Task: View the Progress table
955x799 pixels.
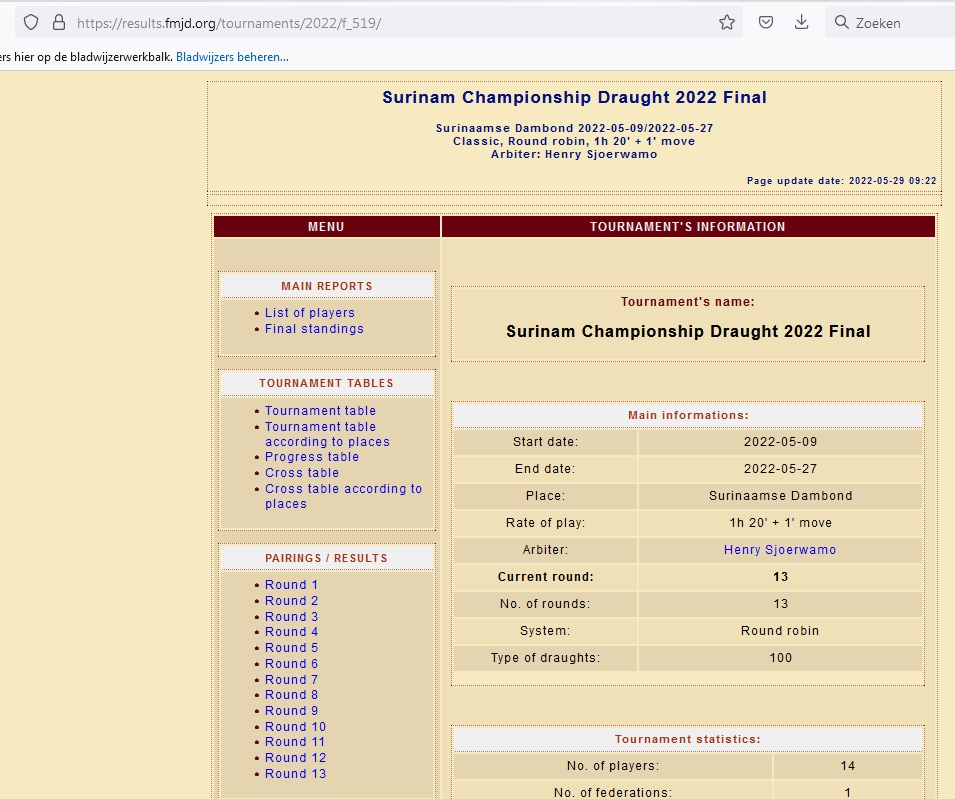Action: click(x=311, y=457)
